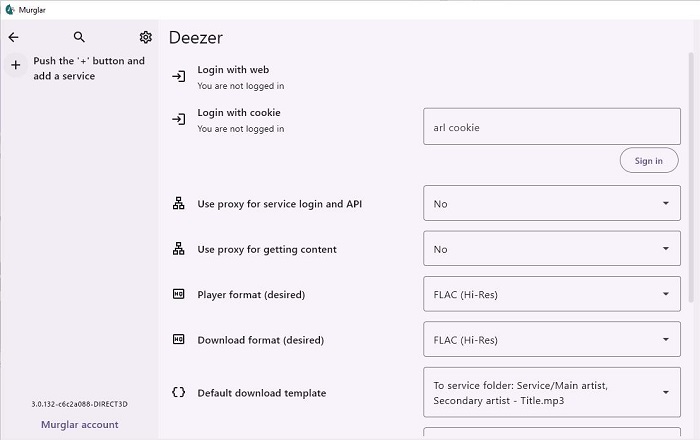Viewport: 700px width, 440px height.
Task: Click the service login proxy network icon
Action: [179, 203]
